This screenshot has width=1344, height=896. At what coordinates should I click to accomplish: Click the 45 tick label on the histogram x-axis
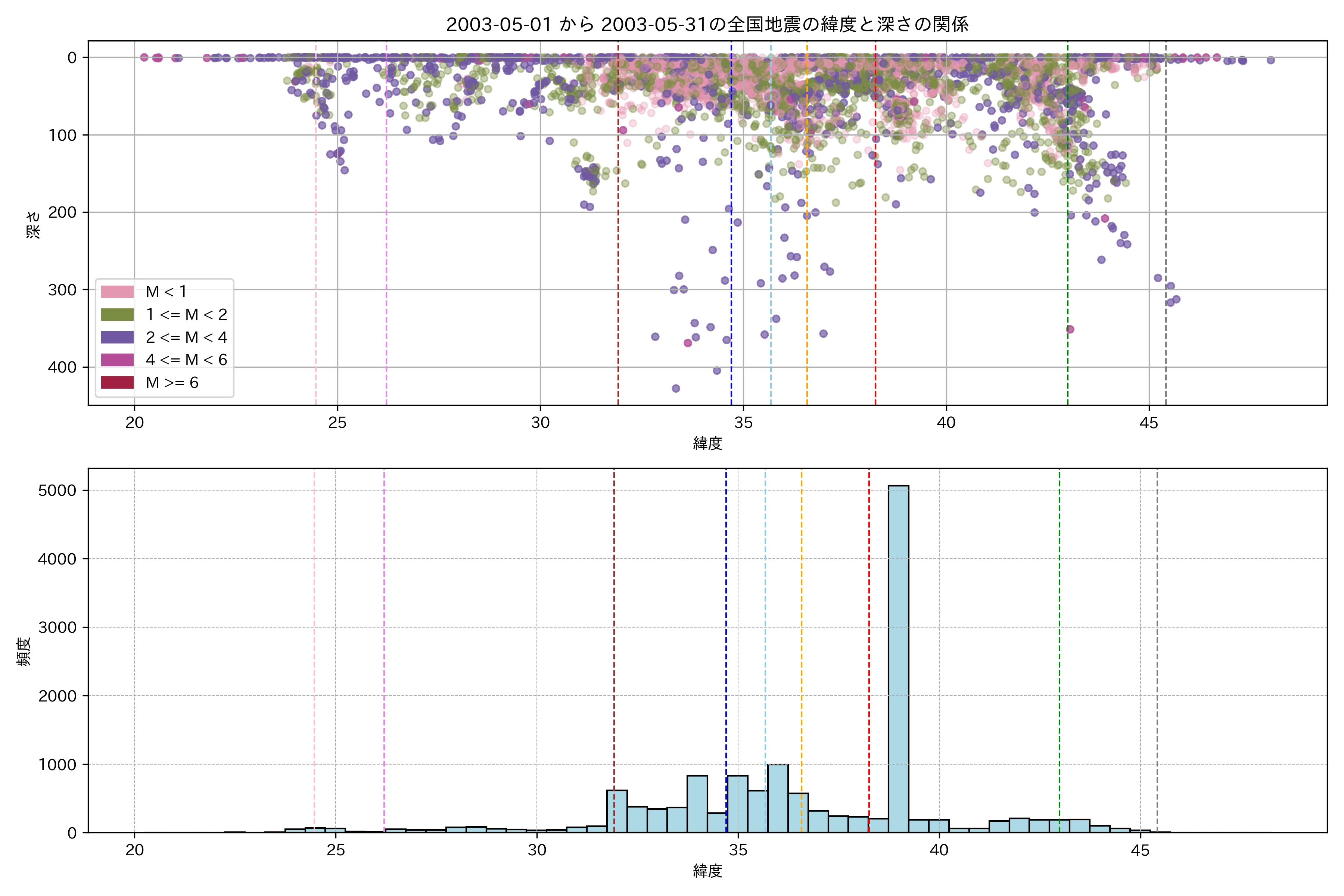[x=1140, y=850]
